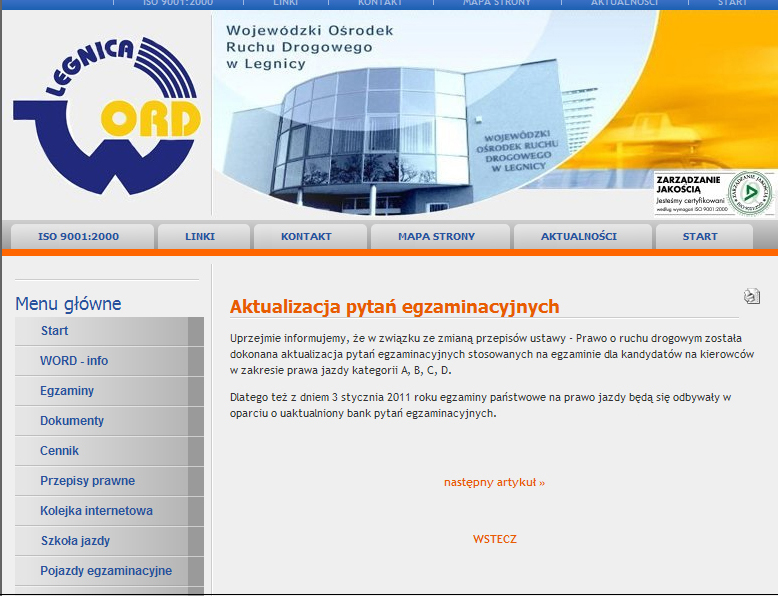
Task: Click the ISO quality management certificate badge
Action: coord(714,193)
